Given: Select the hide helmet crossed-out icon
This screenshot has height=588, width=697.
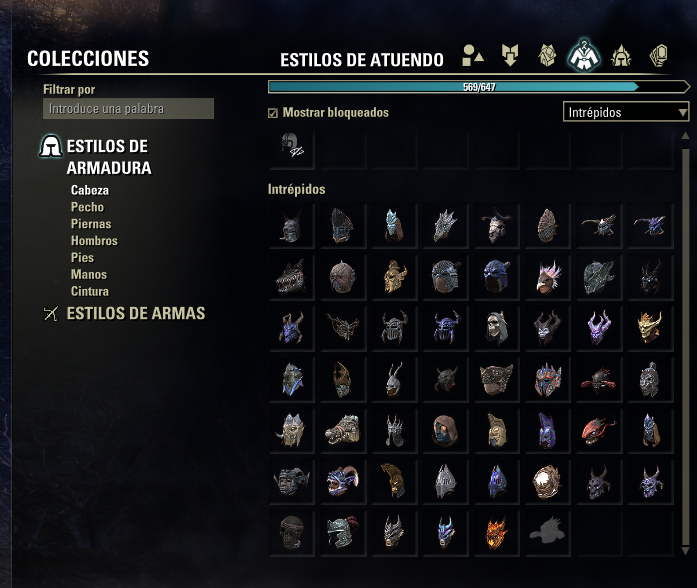Looking at the screenshot, I should pyautogui.click(x=292, y=146).
